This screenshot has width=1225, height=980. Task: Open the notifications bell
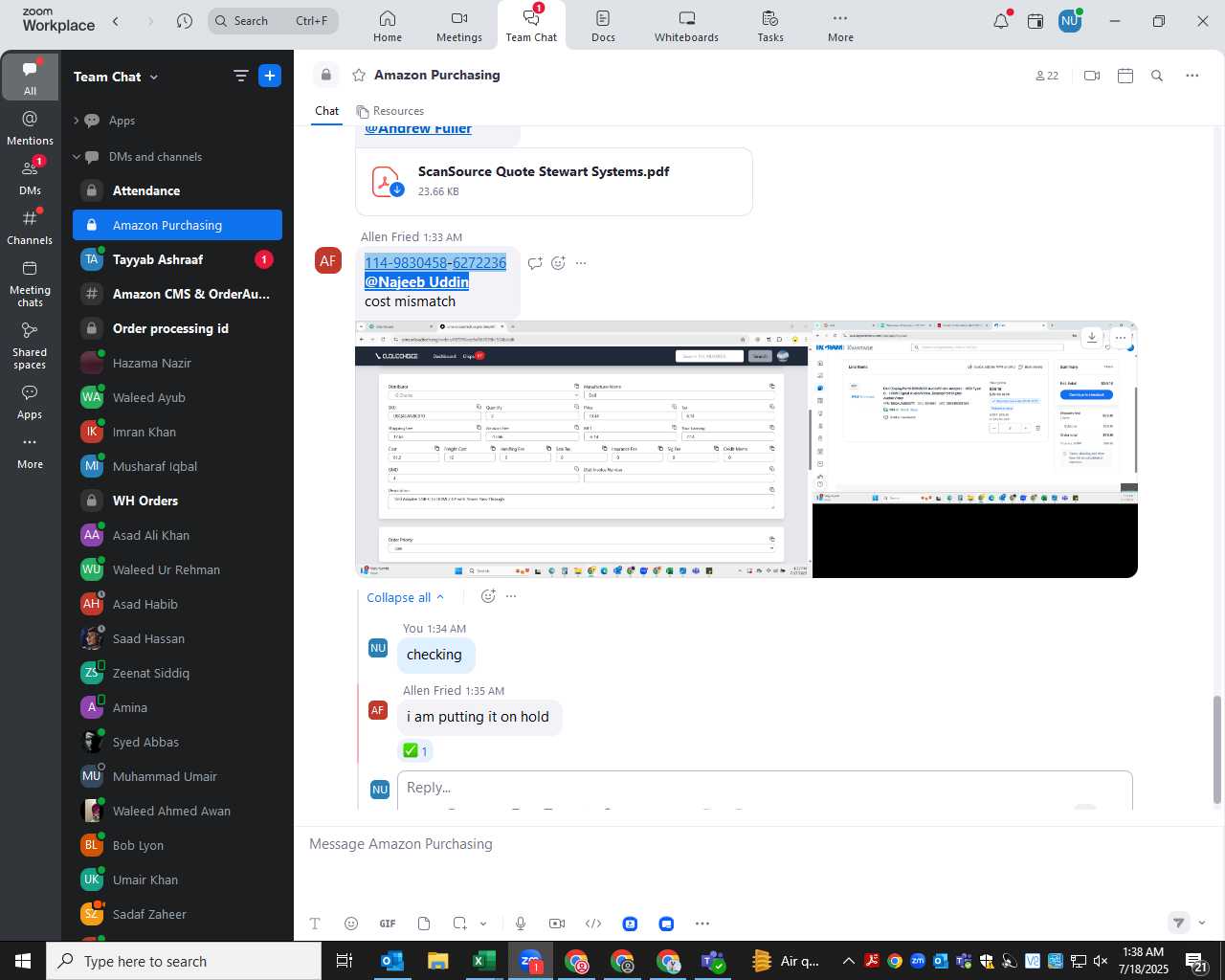click(1001, 21)
